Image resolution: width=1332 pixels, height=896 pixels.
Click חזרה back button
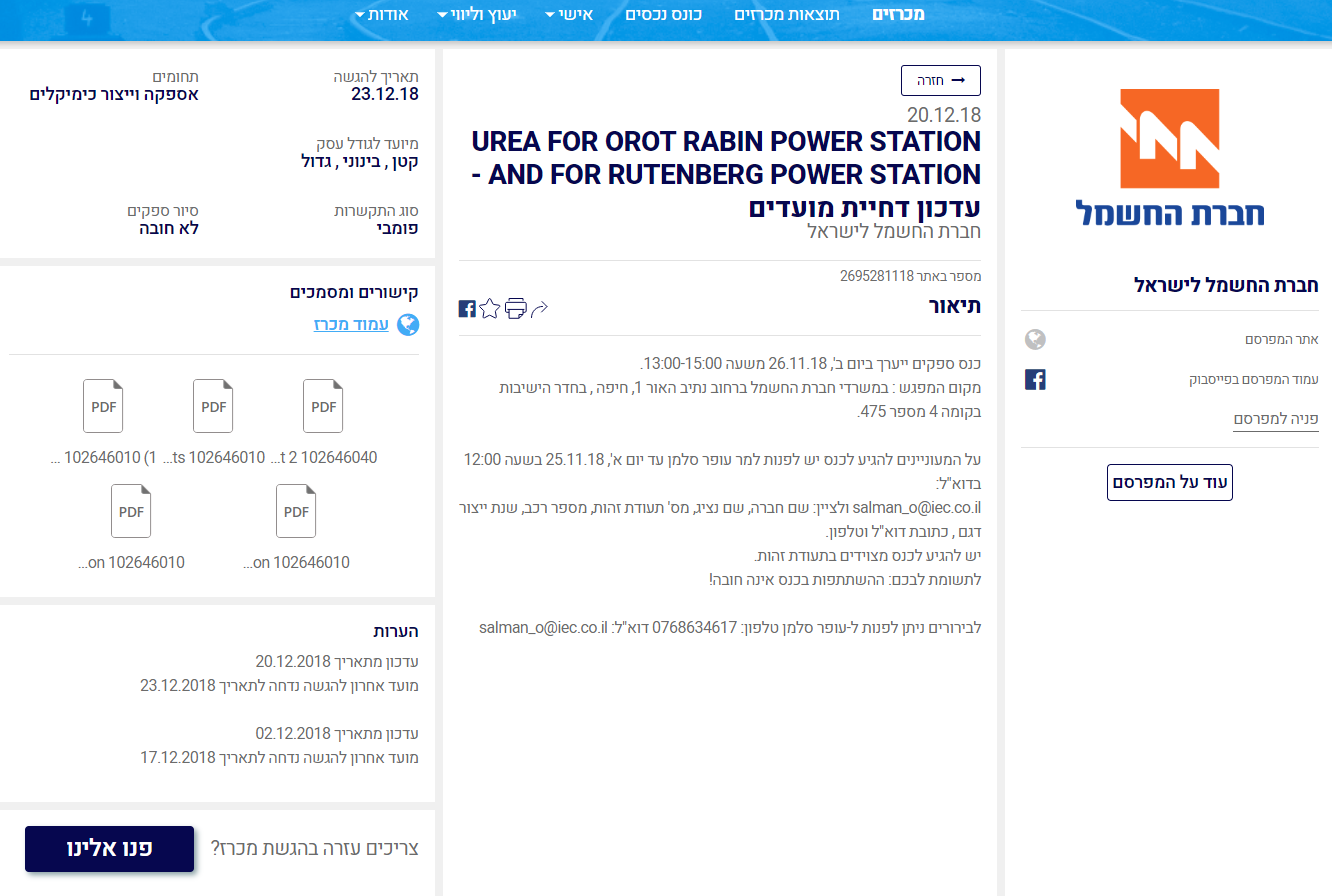point(941,80)
